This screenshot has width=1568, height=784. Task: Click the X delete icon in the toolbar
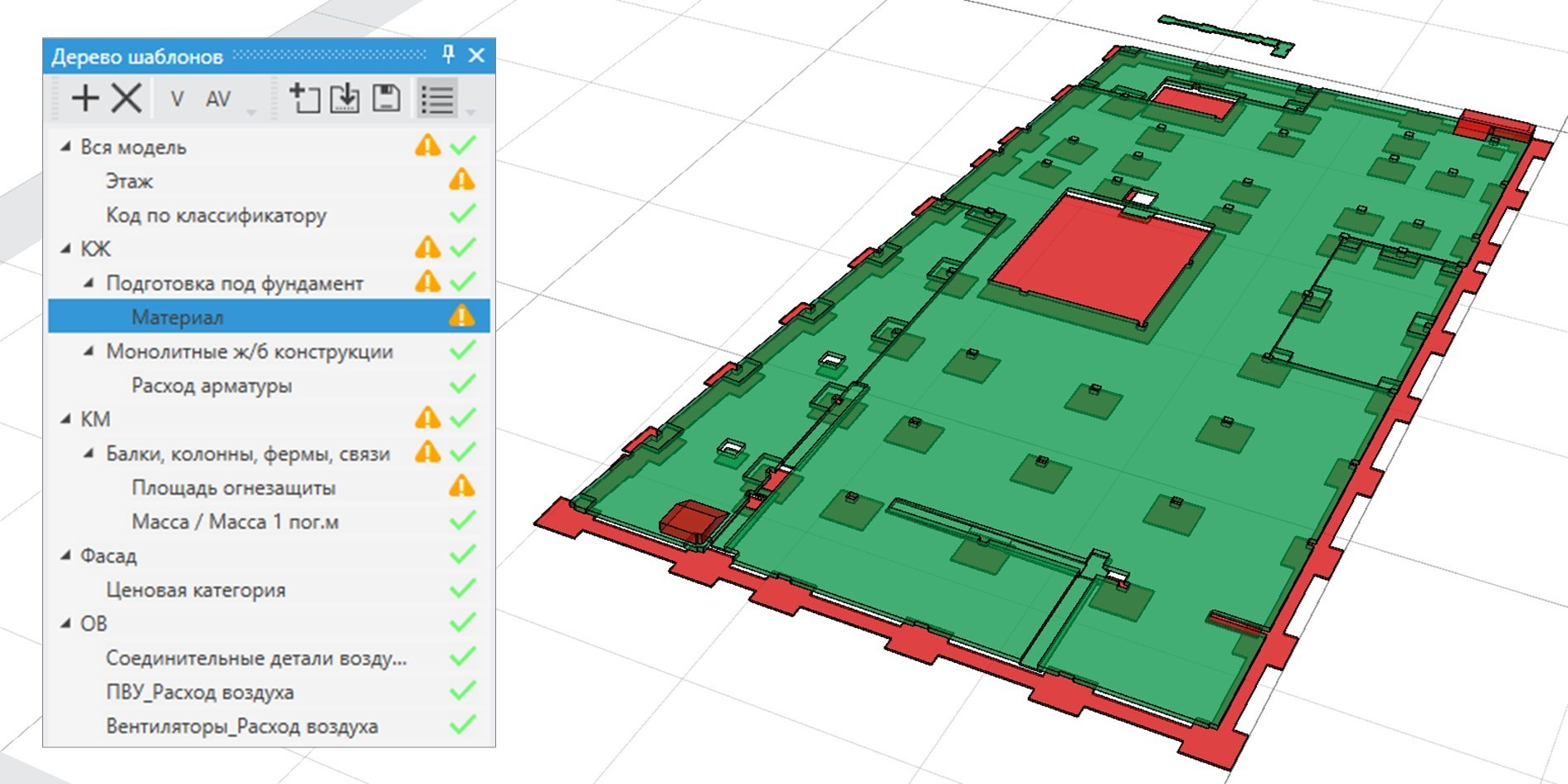coord(126,99)
